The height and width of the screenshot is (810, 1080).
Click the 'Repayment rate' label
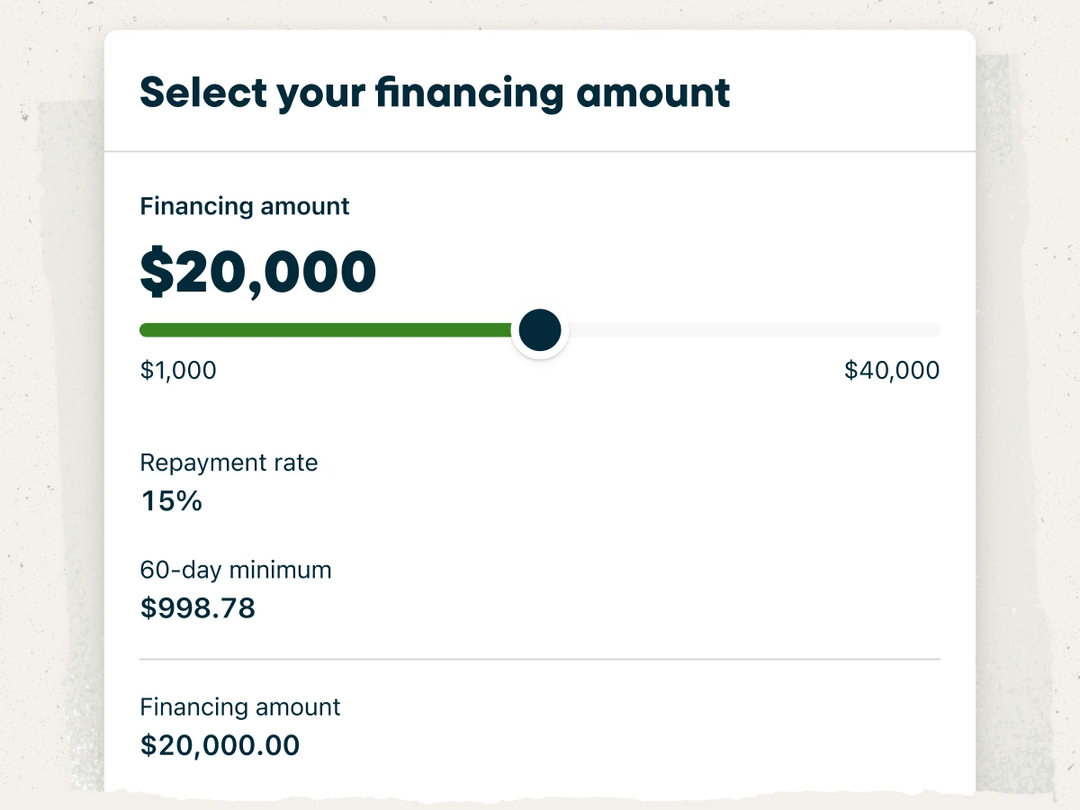click(x=229, y=463)
